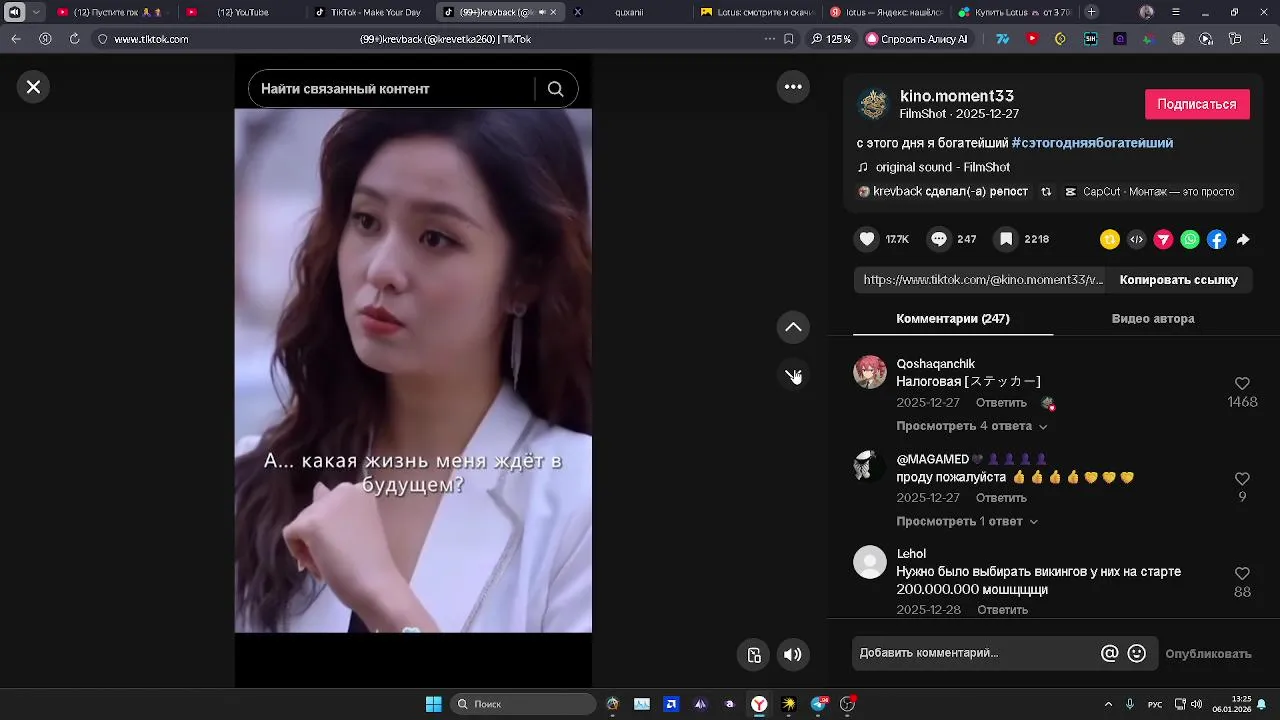
Task: Share via the red send-to-friends icon
Action: [x=1163, y=239]
